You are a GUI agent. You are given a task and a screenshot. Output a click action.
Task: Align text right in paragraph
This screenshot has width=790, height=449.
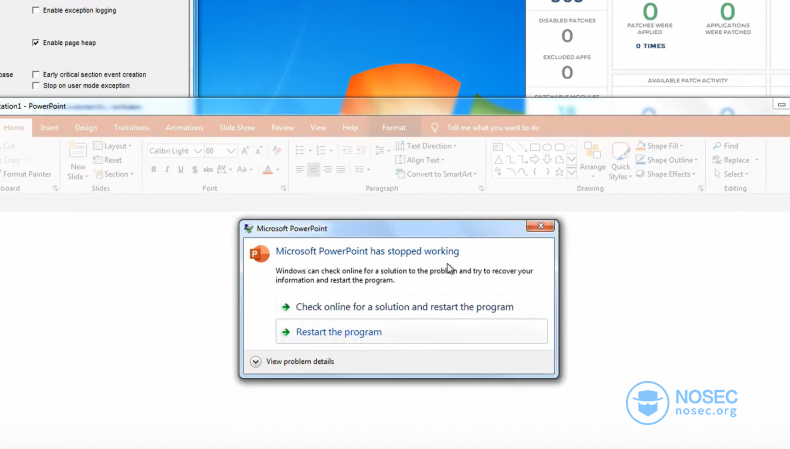(327, 169)
